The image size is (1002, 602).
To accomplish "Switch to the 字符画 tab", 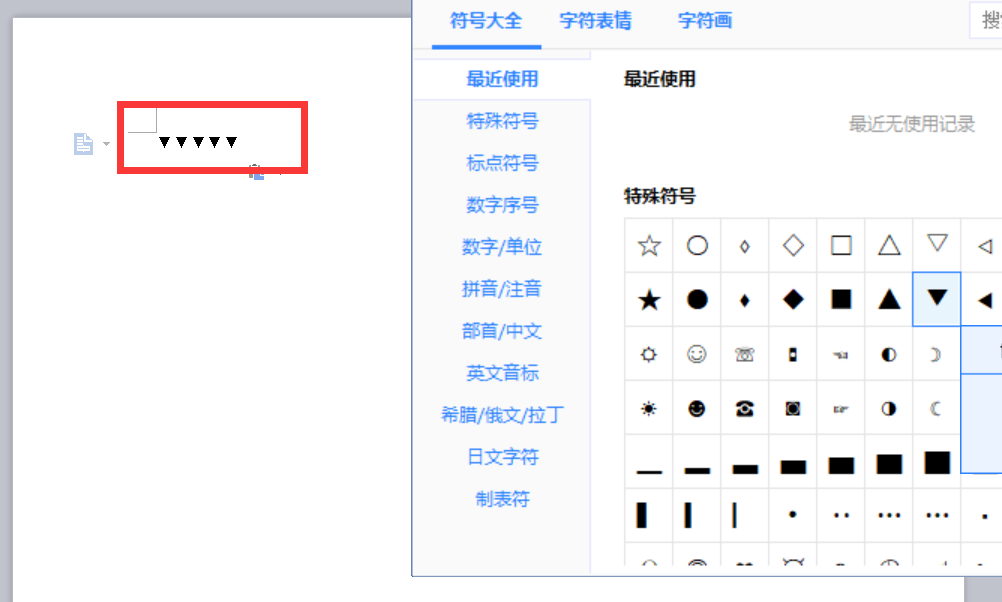I will pyautogui.click(x=704, y=20).
